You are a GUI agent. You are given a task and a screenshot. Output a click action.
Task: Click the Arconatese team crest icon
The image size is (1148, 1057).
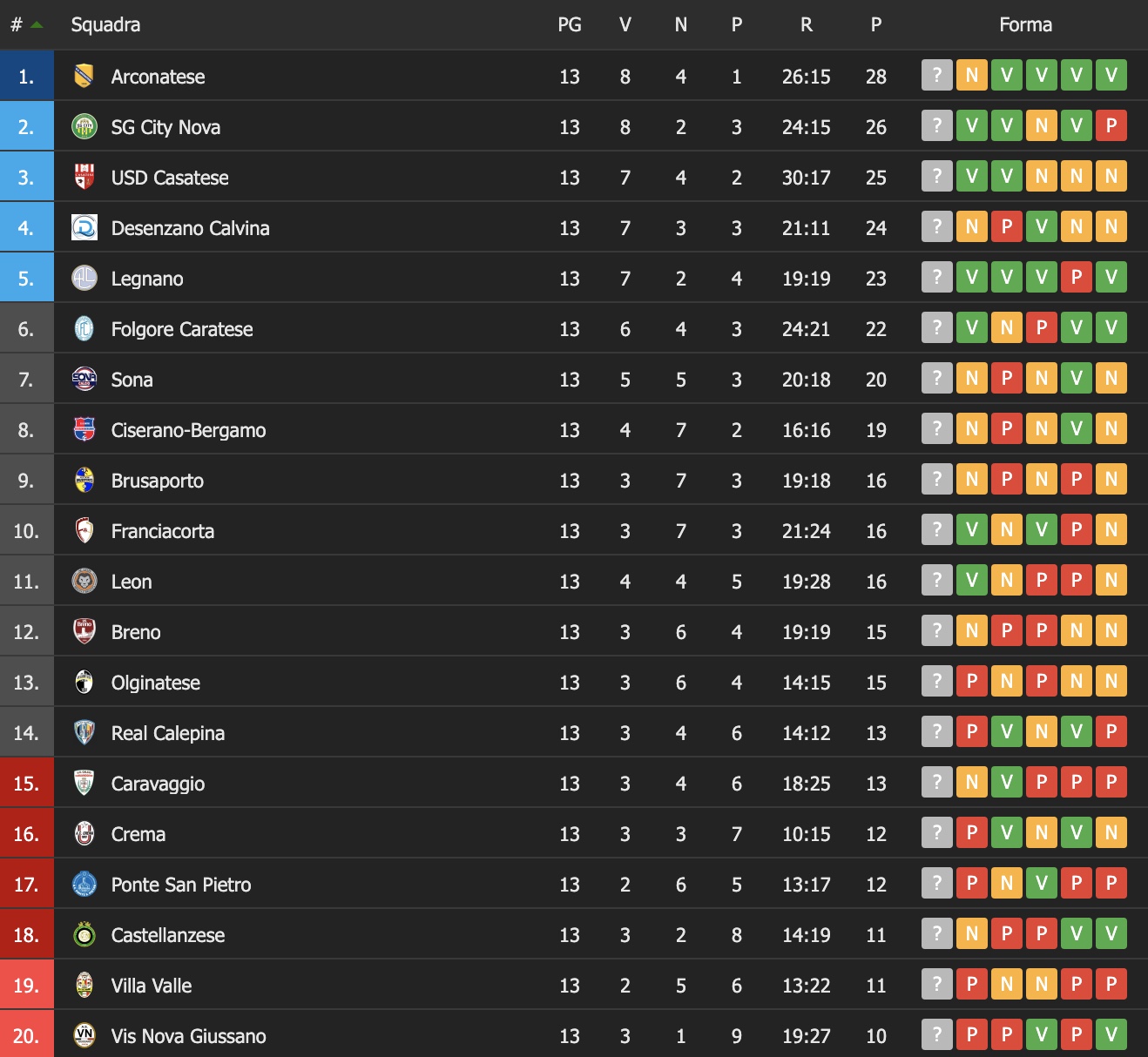(84, 77)
